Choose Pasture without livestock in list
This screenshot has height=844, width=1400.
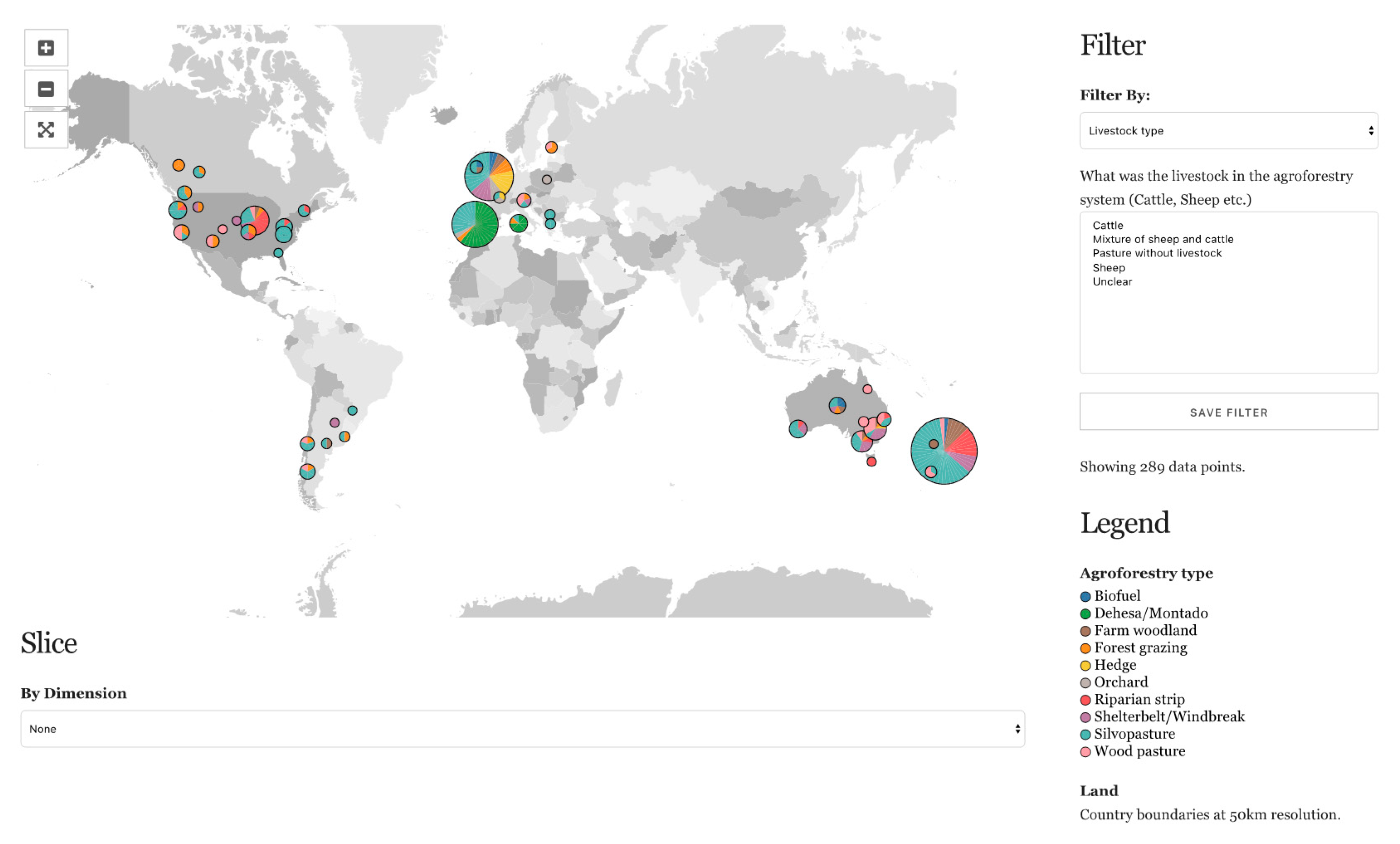pos(1157,254)
